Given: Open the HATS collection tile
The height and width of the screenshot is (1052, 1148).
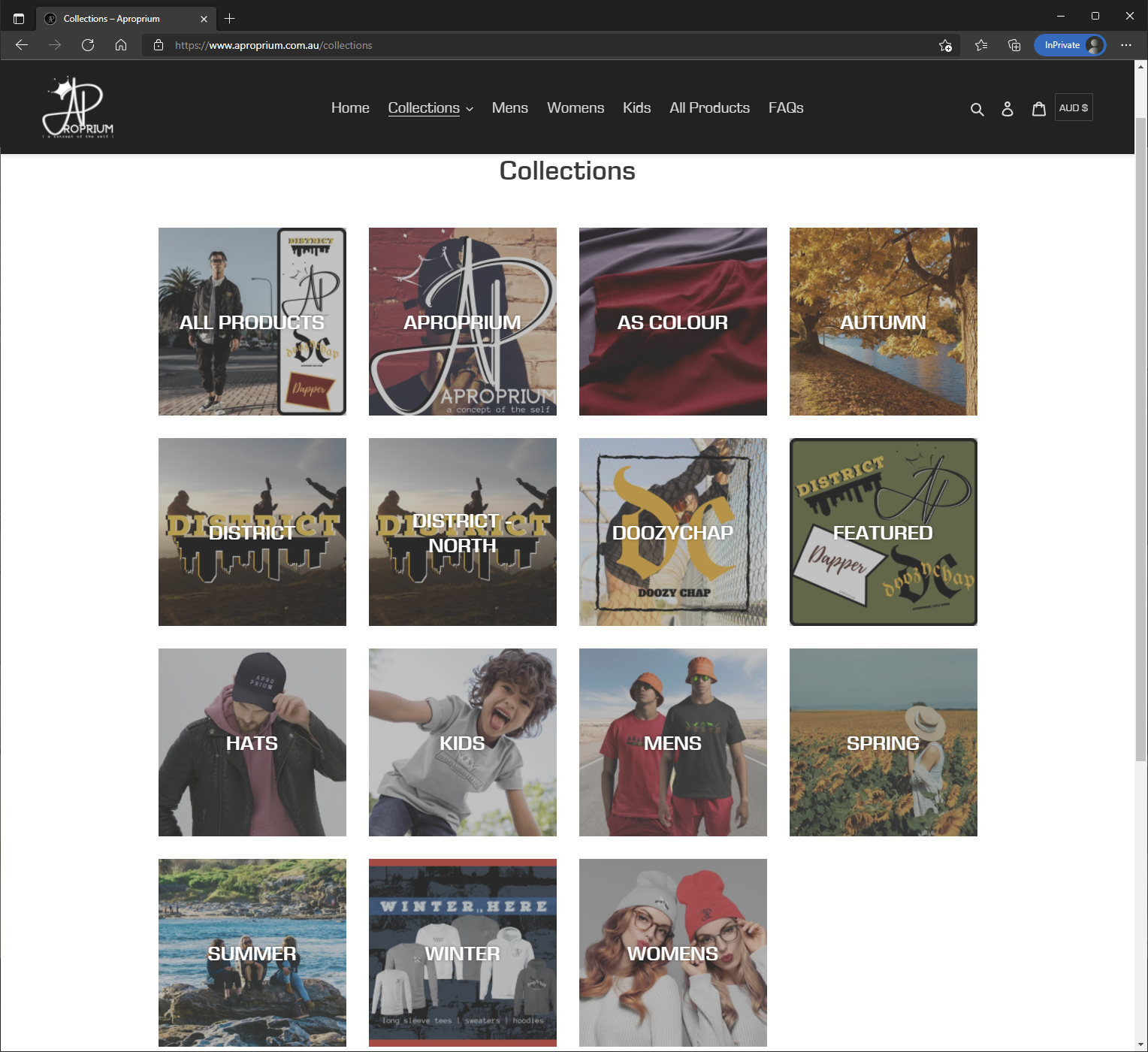Looking at the screenshot, I should click(252, 742).
